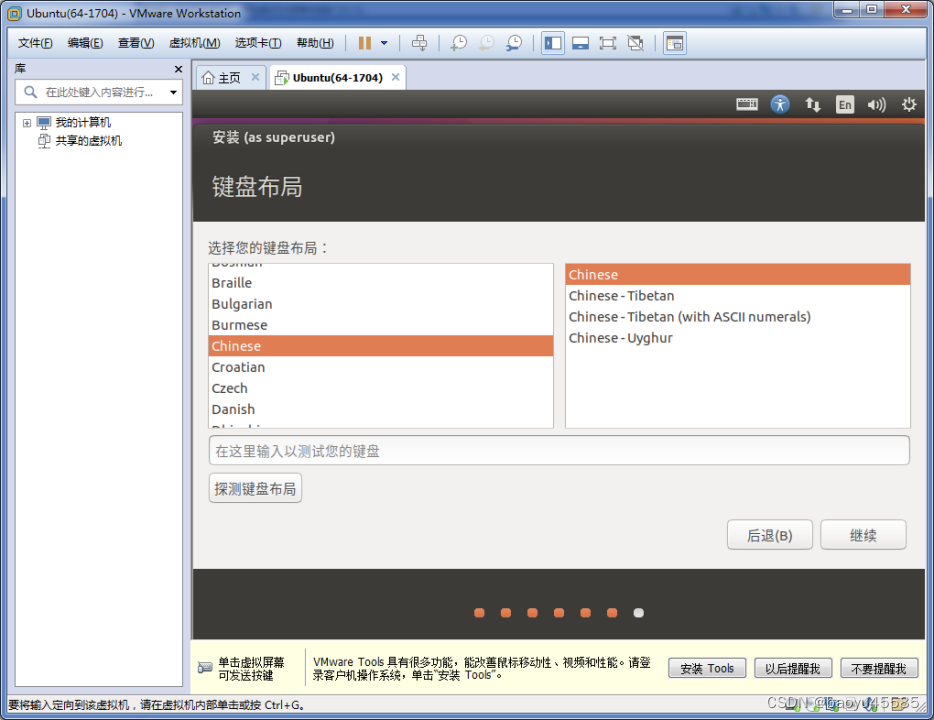Select Bulgarian in the layout list
The width and height of the screenshot is (934, 720).
381,304
